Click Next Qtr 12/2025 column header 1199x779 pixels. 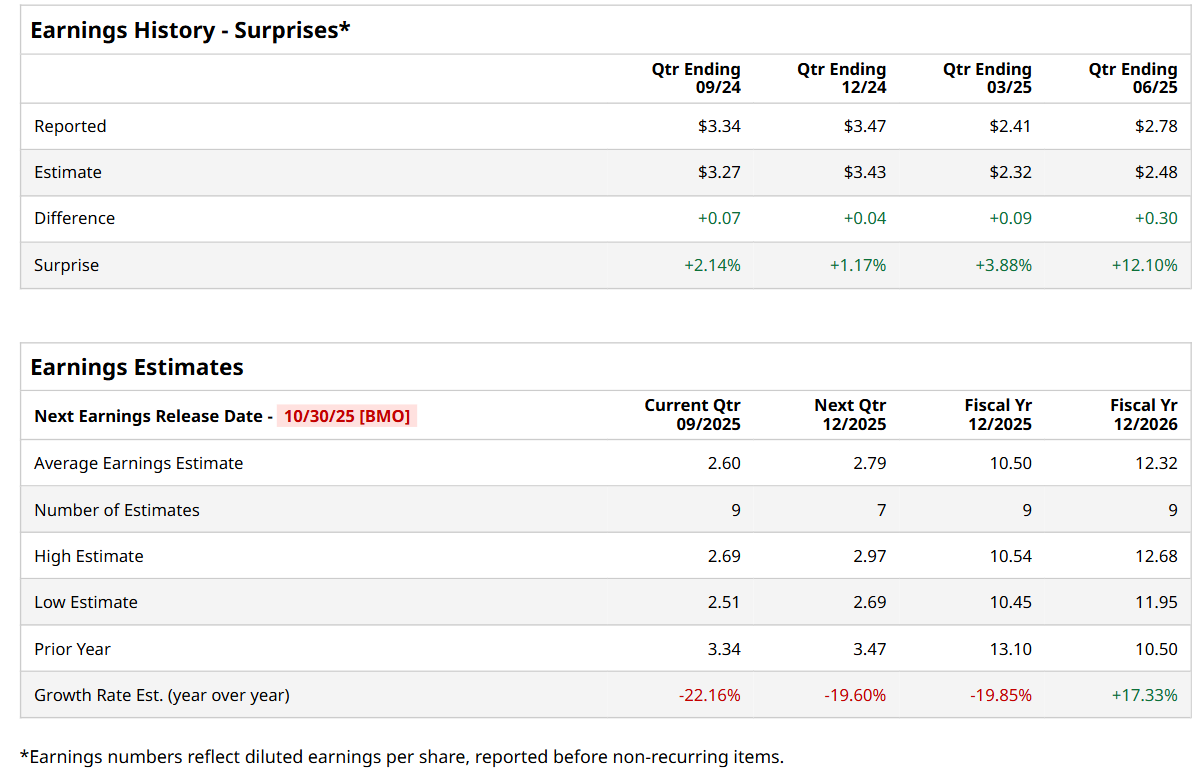pyautogui.click(x=850, y=415)
